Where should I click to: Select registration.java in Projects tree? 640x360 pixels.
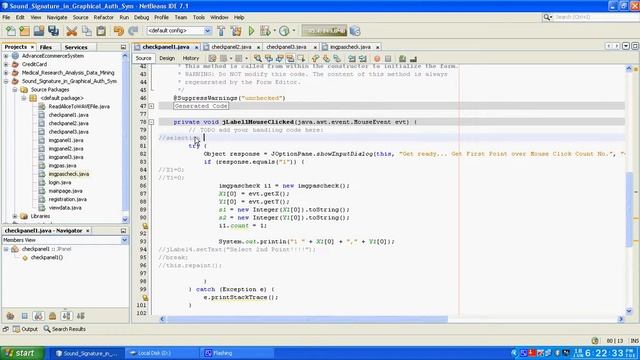67,199
